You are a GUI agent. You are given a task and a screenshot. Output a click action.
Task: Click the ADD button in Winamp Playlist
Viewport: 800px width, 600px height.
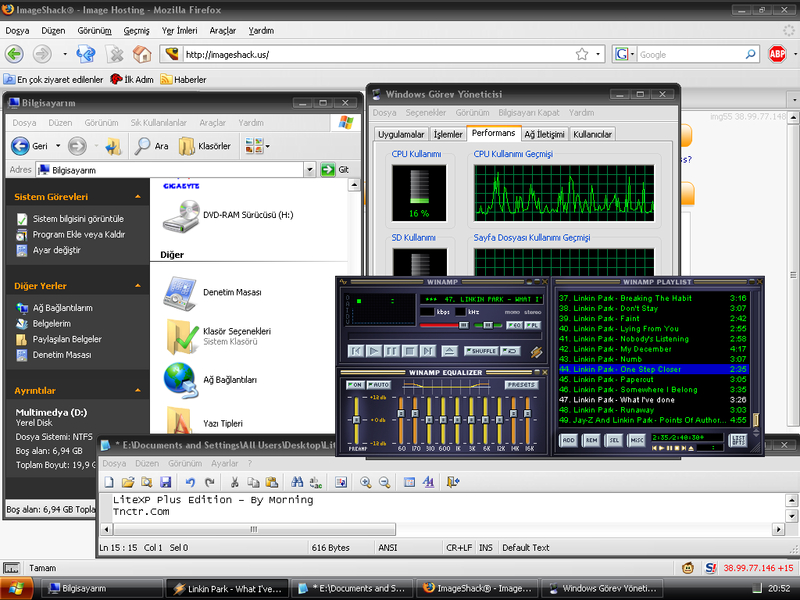pyautogui.click(x=569, y=440)
